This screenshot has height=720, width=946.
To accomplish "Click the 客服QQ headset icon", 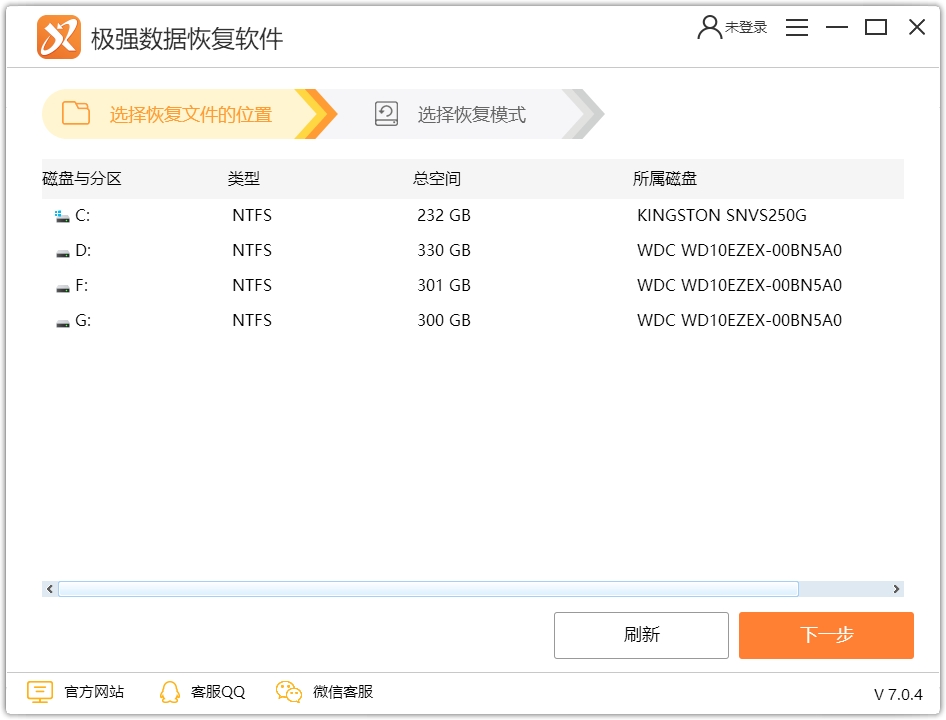I will (x=168, y=691).
